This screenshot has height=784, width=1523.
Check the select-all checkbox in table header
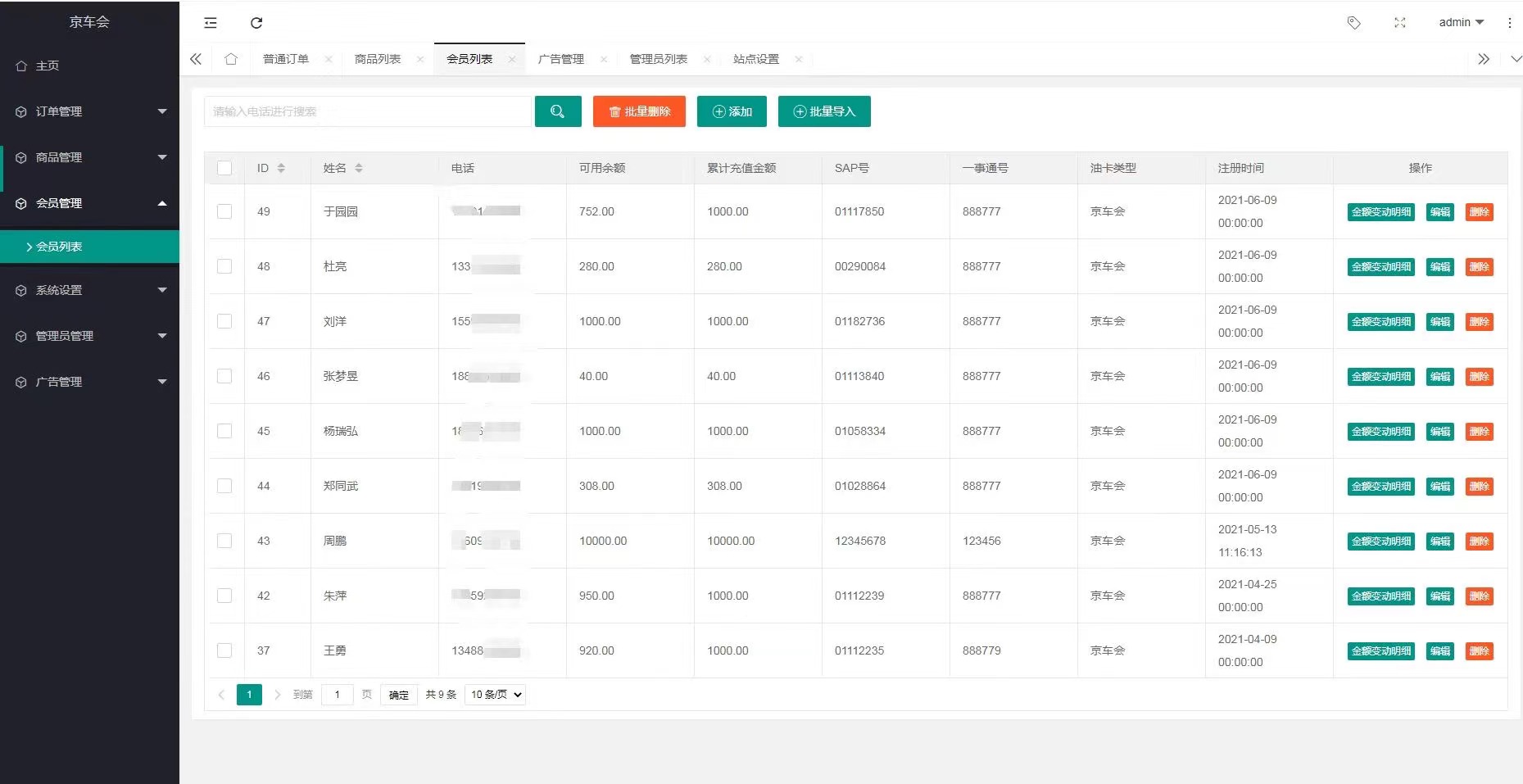[x=224, y=168]
